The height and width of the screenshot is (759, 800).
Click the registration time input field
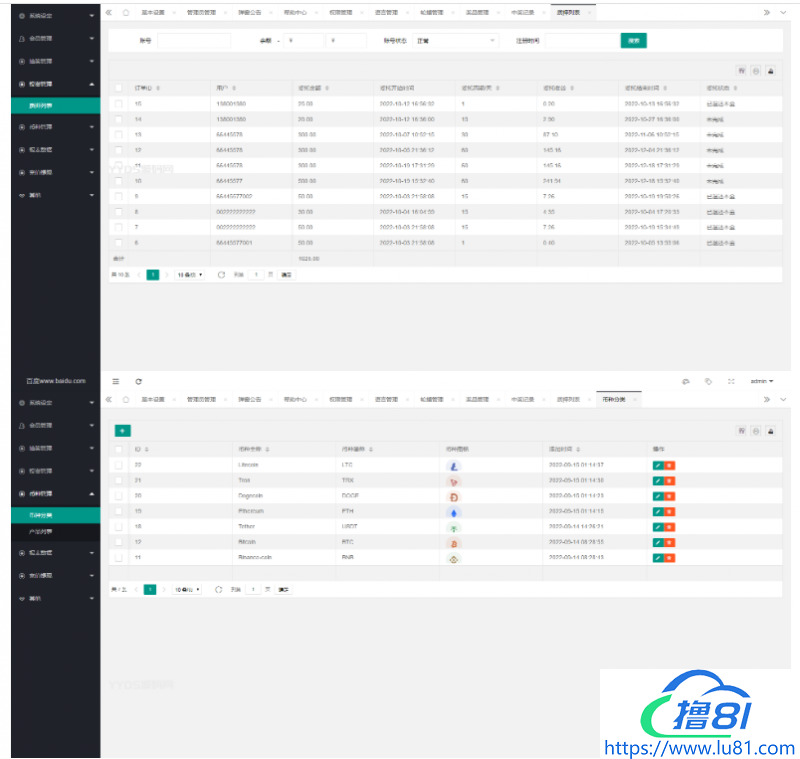click(x=580, y=40)
